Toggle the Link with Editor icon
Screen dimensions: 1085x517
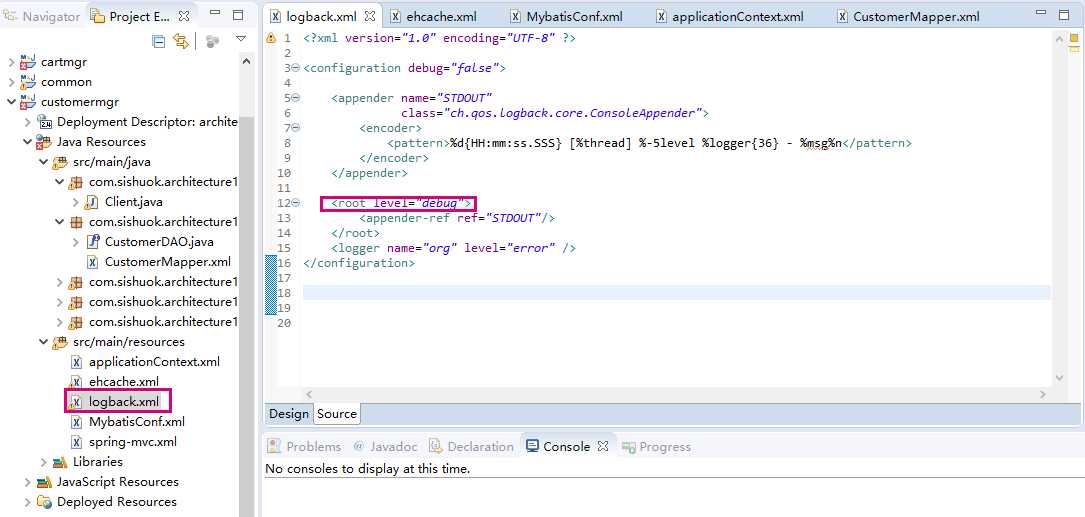(x=181, y=42)
